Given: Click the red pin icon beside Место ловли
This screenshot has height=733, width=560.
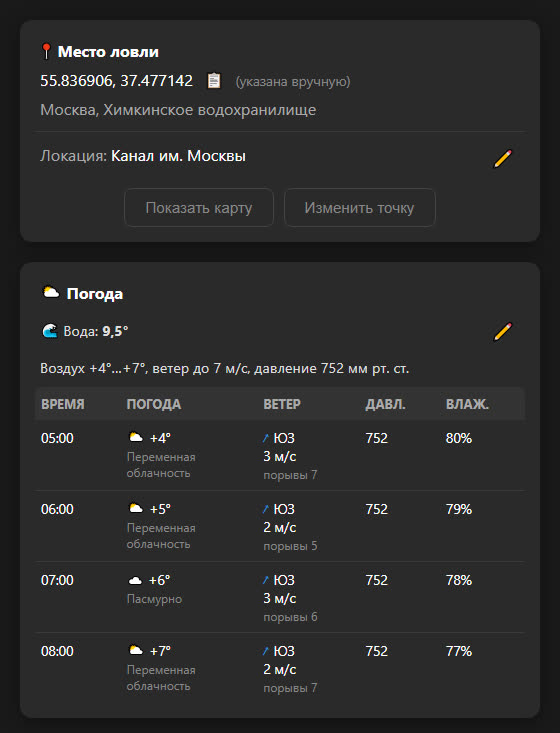Looking at the screenshot, I should coord(46,51).
